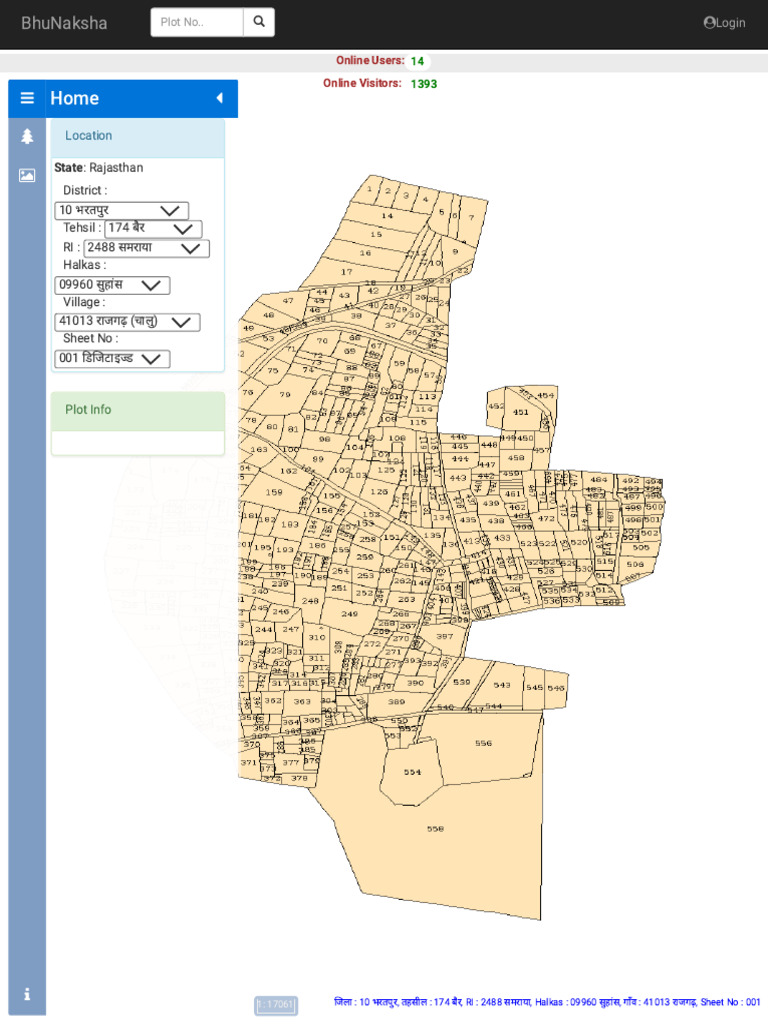Screen dimensions: 768x1024
Task: Open the Sheet No dropdown 001
Action: pos(112,359)
